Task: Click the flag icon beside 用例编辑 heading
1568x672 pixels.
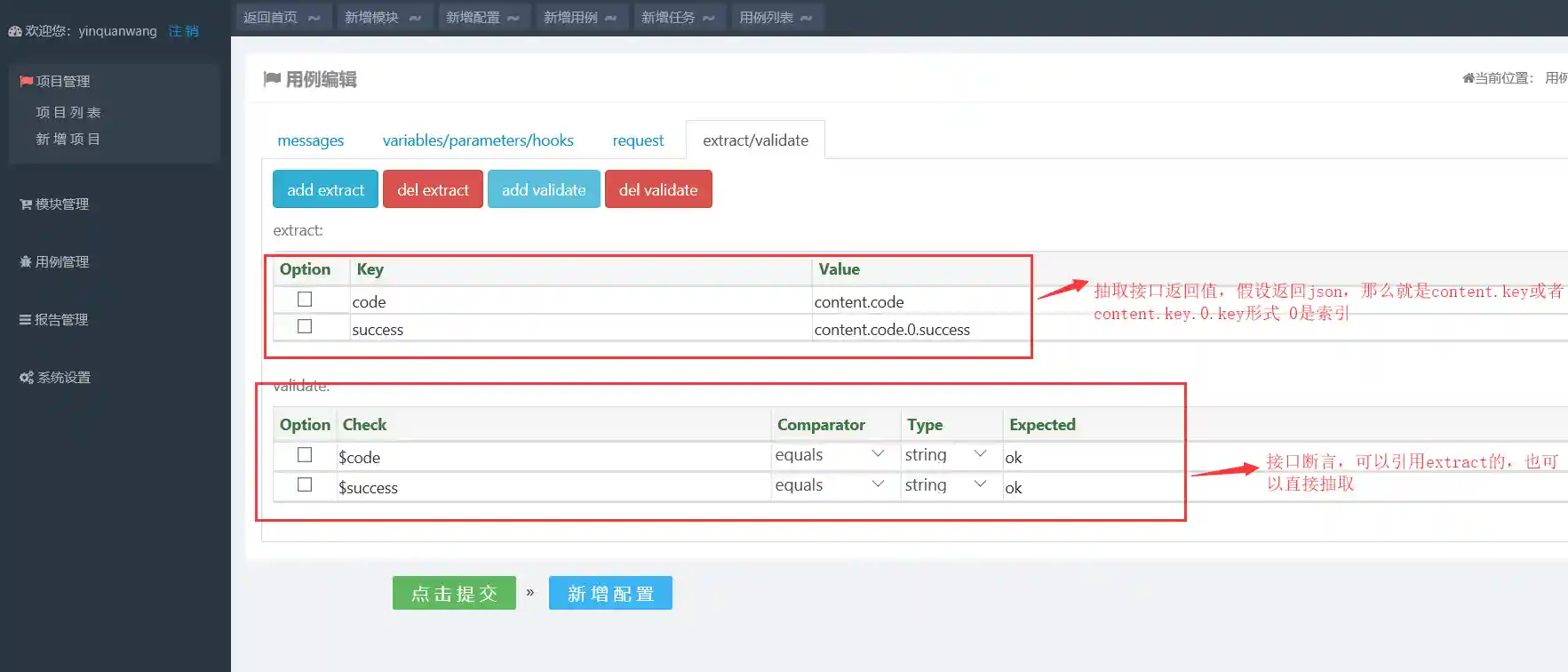Action: pos(272,79)
